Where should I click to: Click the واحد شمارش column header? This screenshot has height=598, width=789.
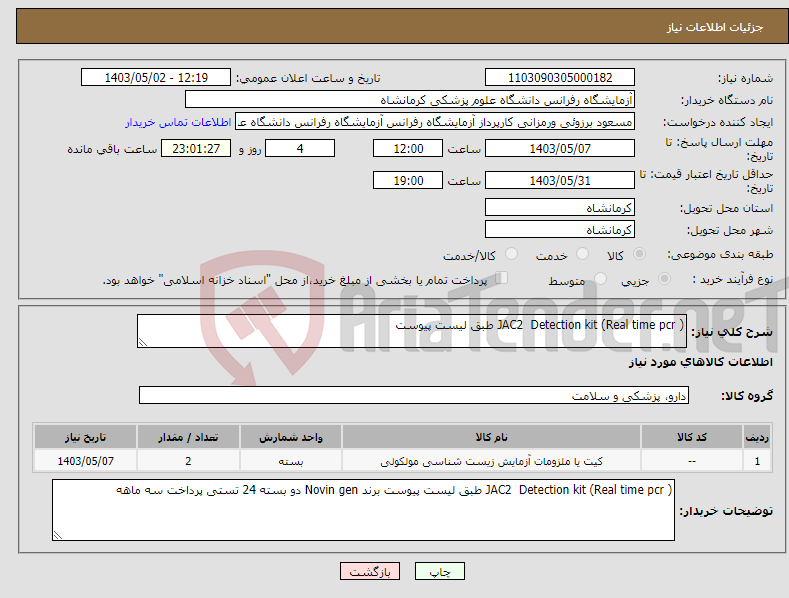[x=291, y=437]
